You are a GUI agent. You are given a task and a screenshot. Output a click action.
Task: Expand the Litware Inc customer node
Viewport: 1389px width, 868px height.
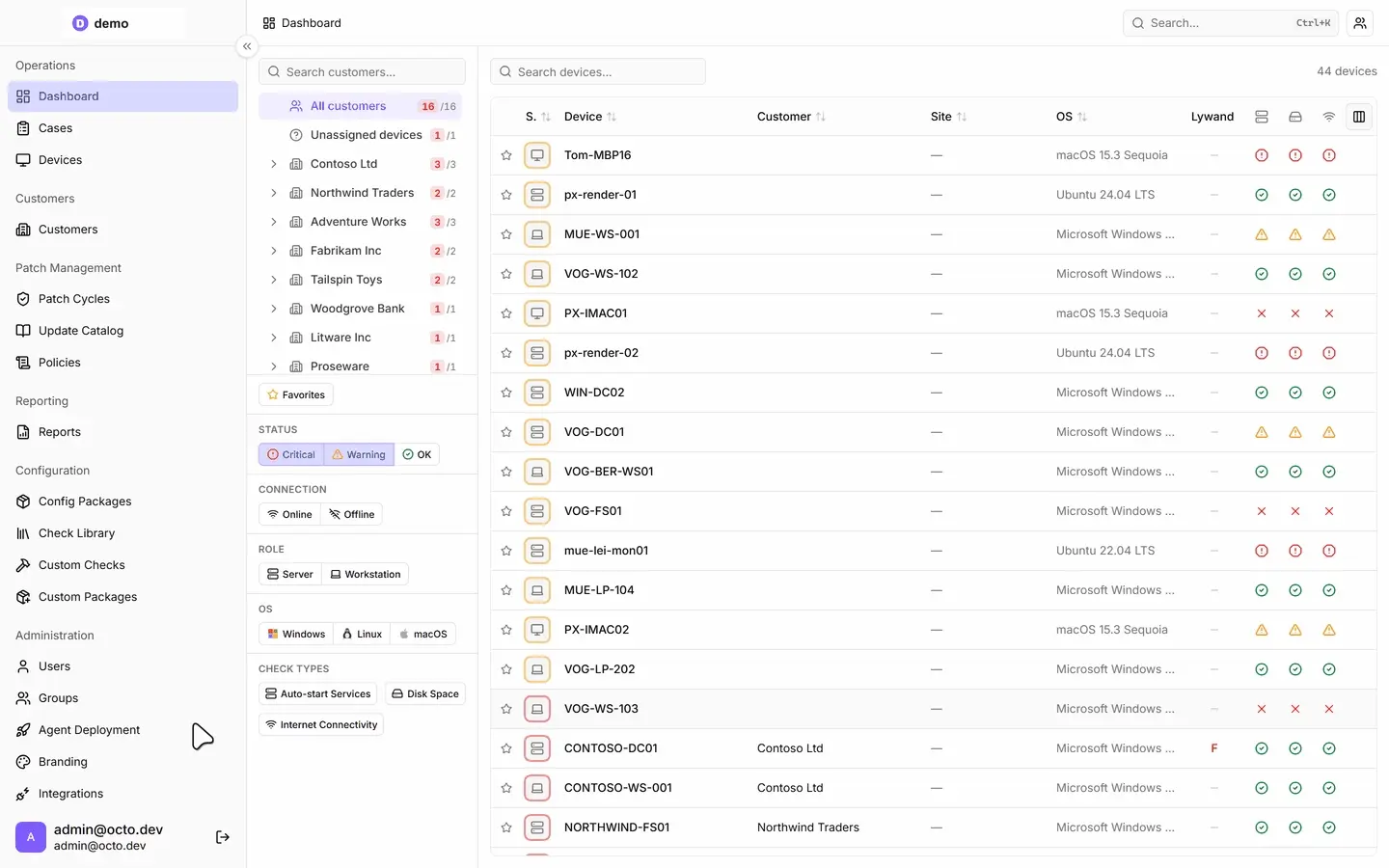274,338
